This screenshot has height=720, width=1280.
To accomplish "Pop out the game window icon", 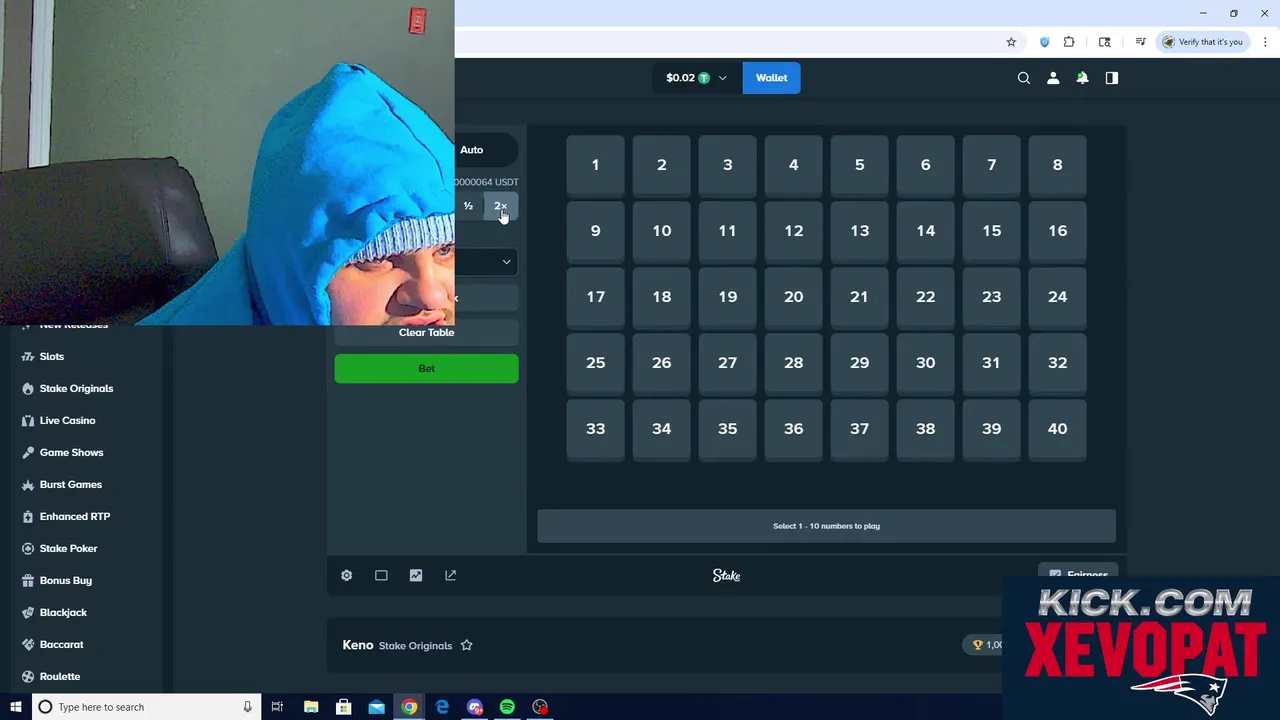I will coord(450,575).
